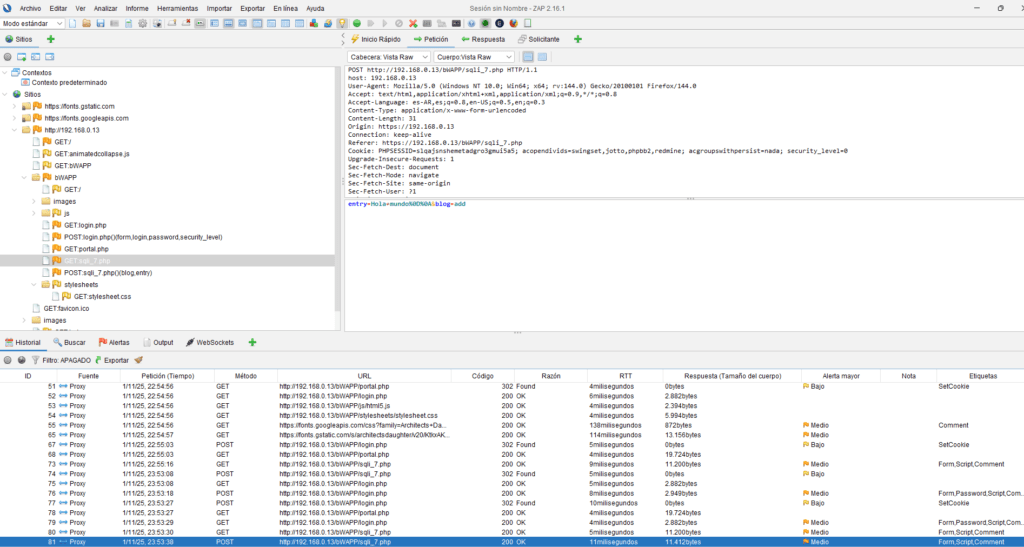Viewport: 1024px width, 547px height.
Task: Toggle the gray circle scope button in Sitios
Action: [8, 57]
